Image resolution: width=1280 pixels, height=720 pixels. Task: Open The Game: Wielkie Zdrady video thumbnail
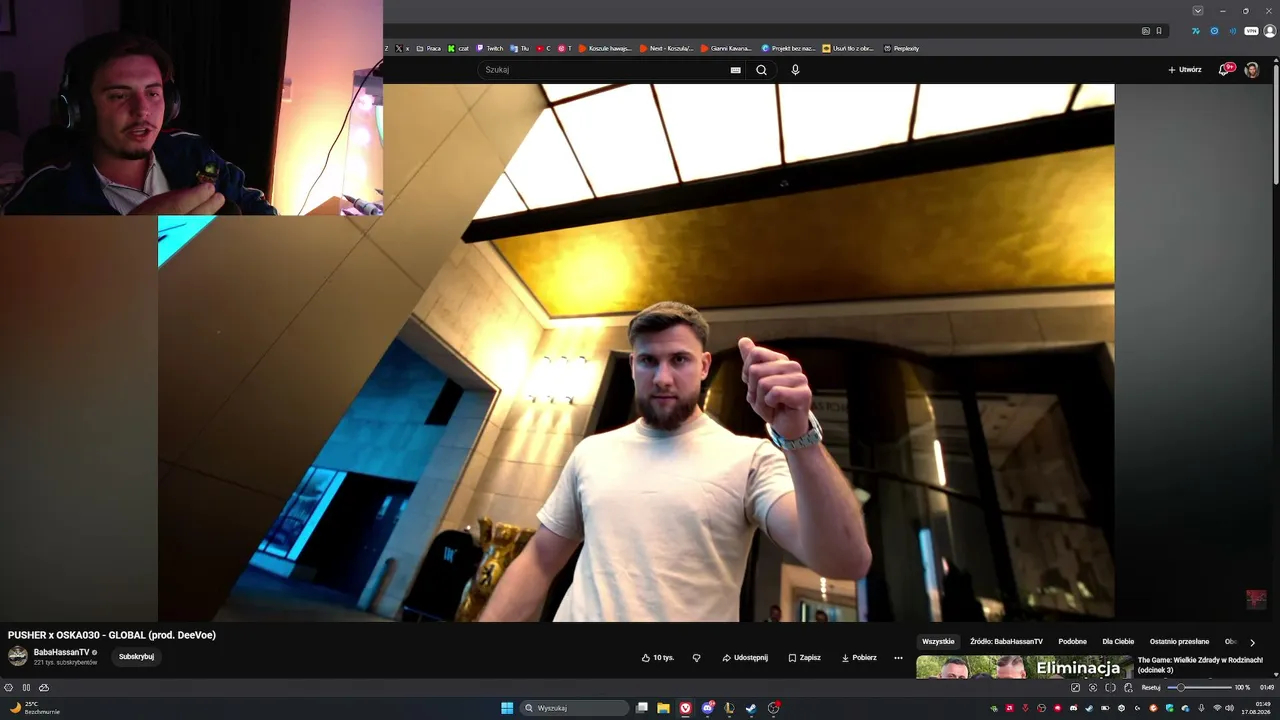click(x=1024, y=667)
